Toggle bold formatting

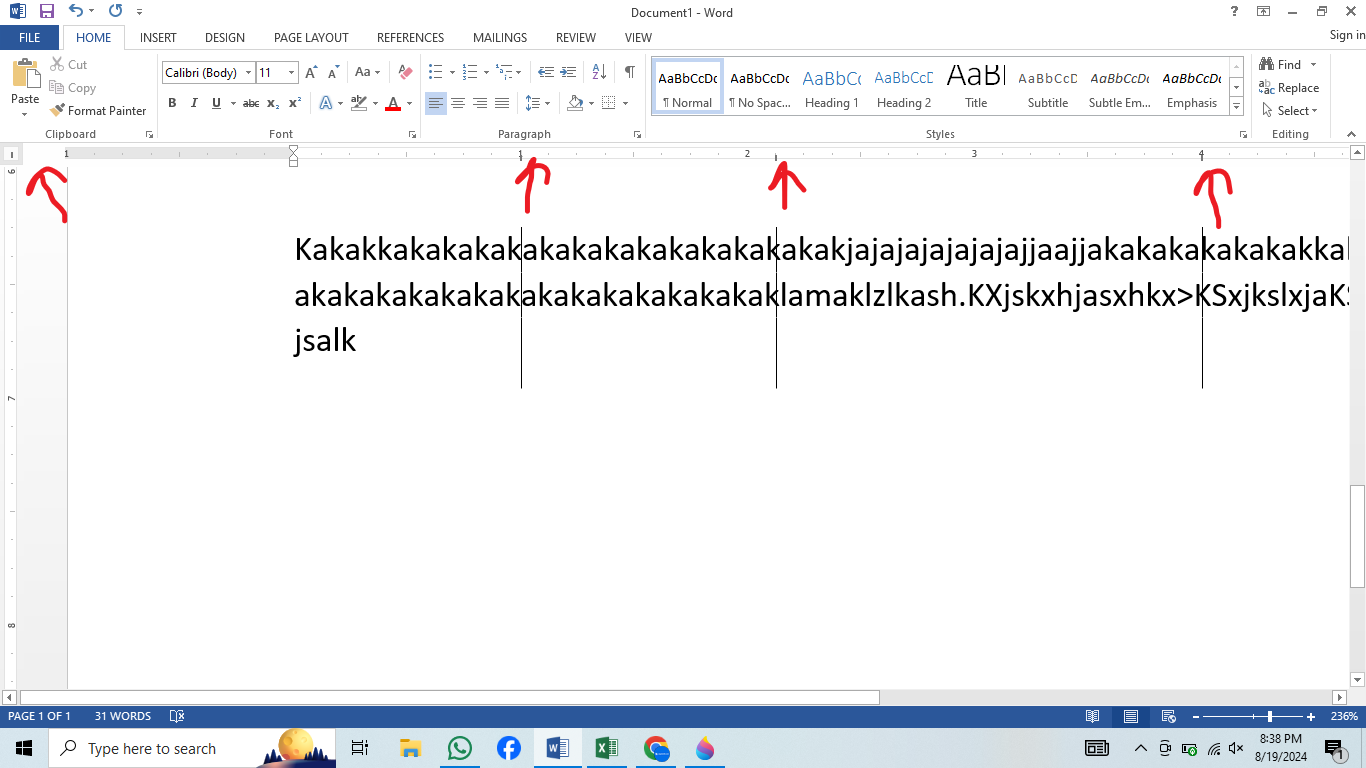tap(172, 103)
